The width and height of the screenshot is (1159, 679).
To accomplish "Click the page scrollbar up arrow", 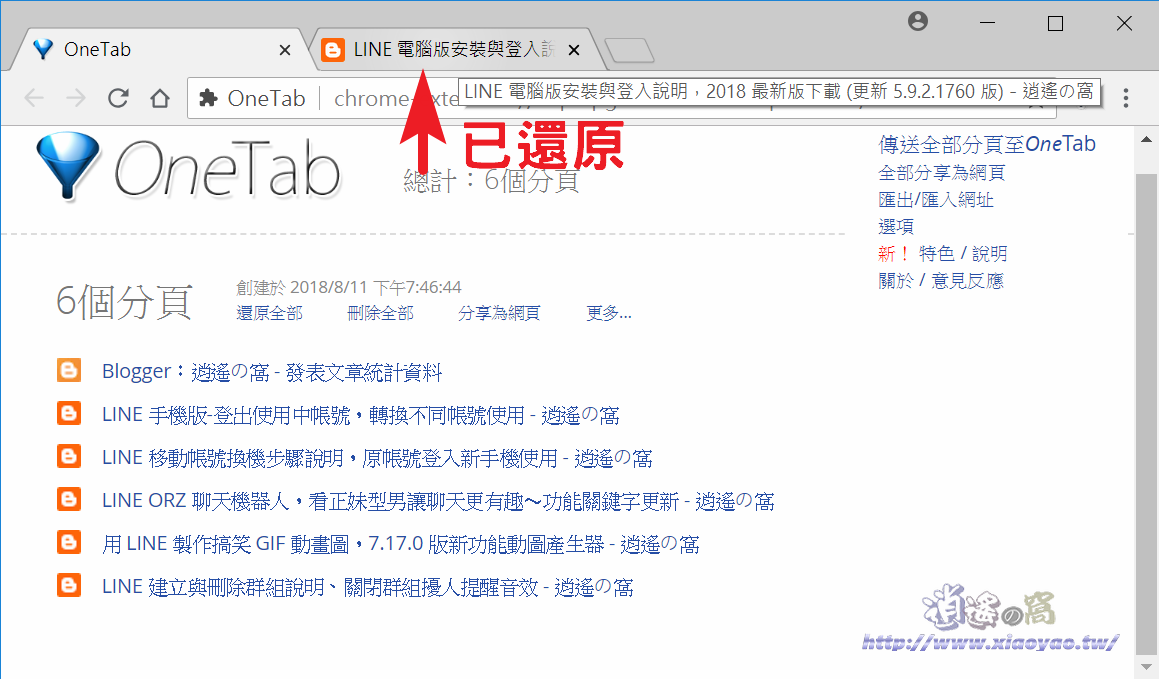I will (1146, 140).
